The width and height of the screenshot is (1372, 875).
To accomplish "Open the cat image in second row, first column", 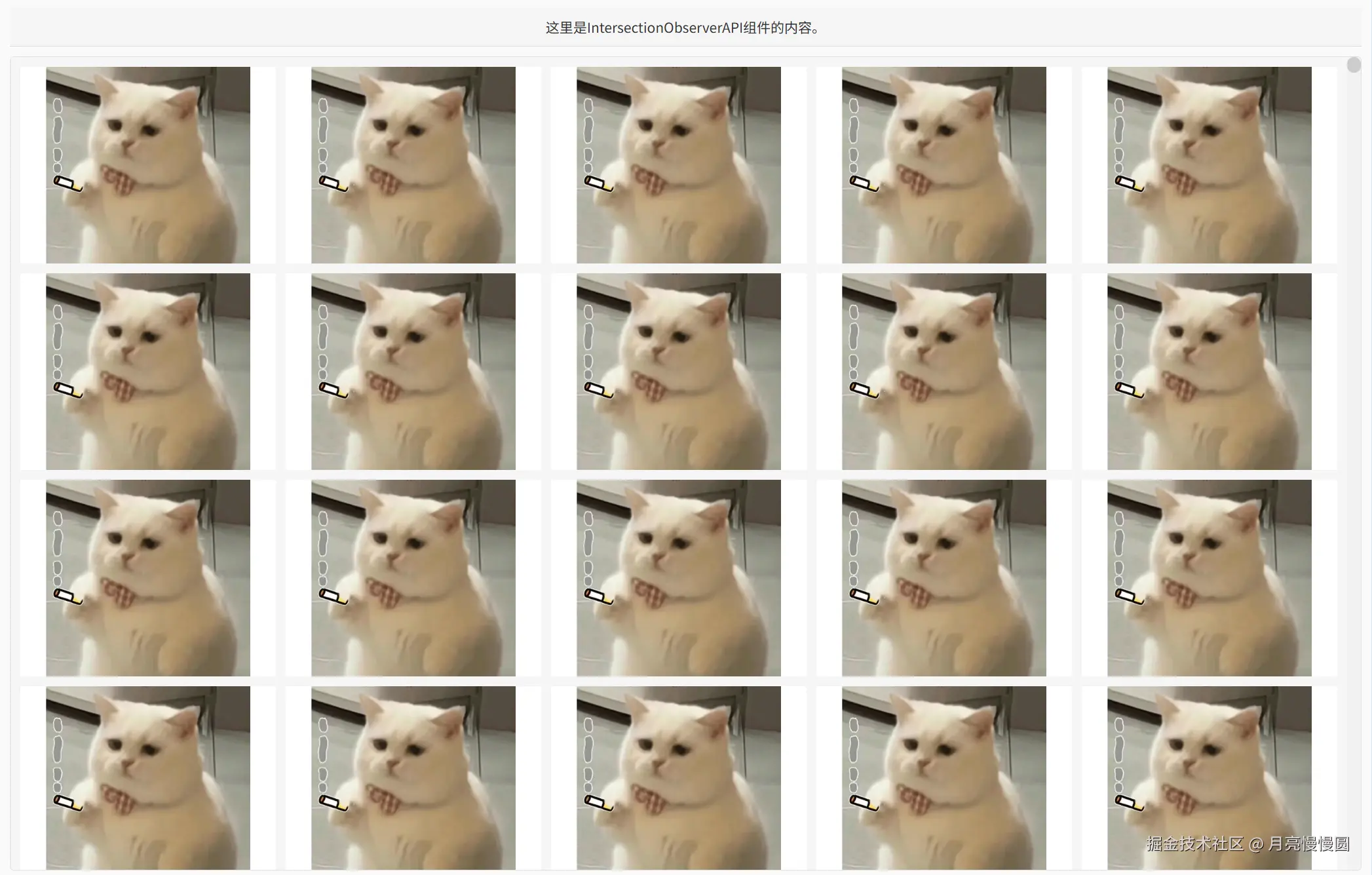I will pyautogui.click(x=148, y=371).
